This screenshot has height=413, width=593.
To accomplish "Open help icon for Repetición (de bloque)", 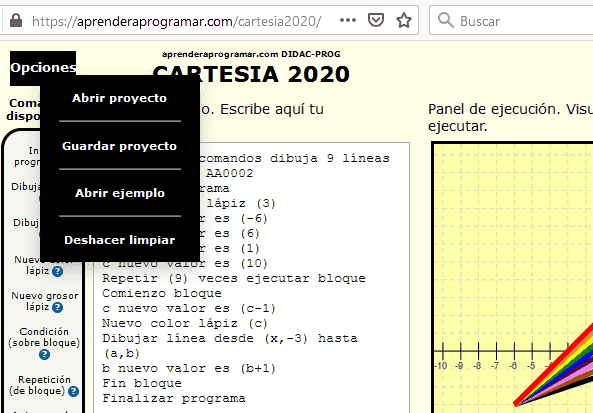I will click(73, 391).
